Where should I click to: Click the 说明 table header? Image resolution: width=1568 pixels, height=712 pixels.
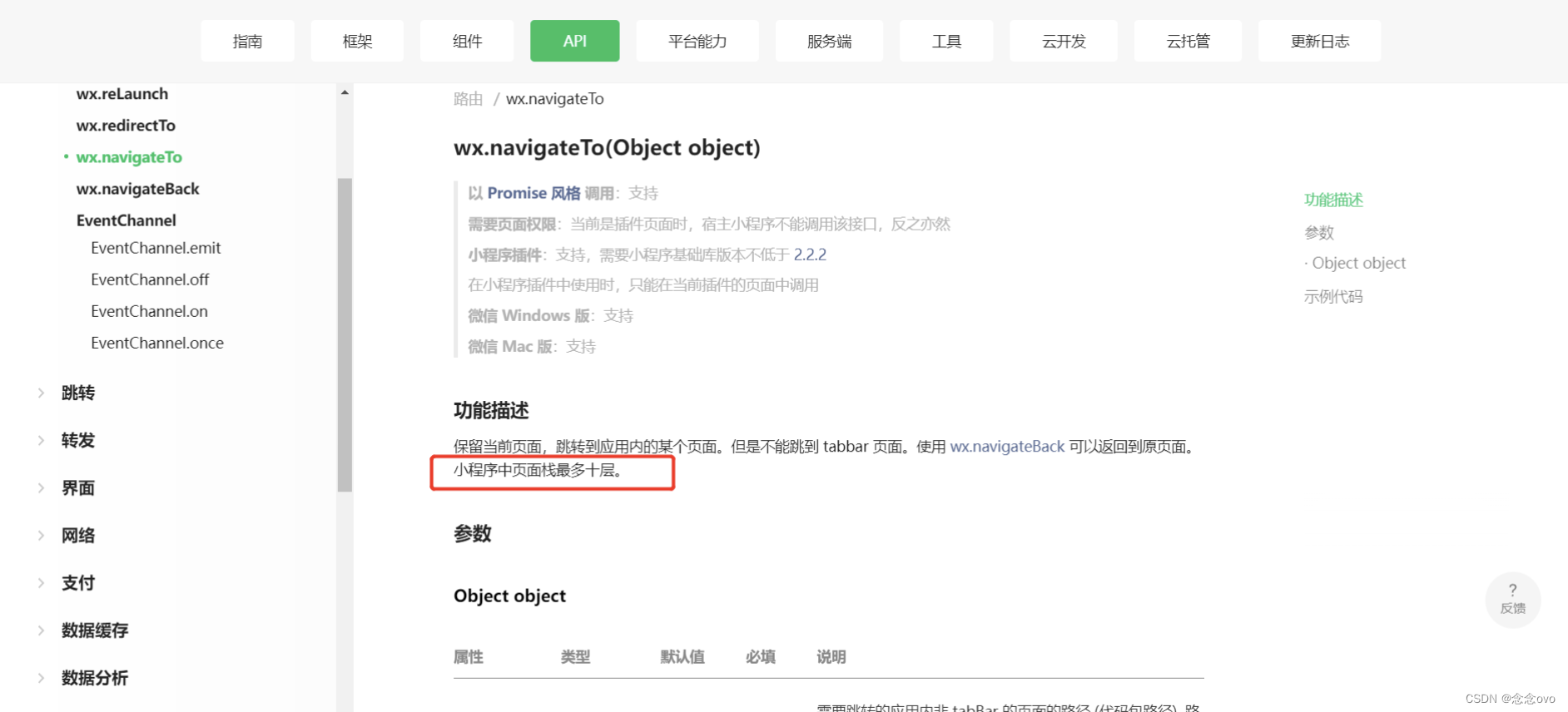click(831, 657)
